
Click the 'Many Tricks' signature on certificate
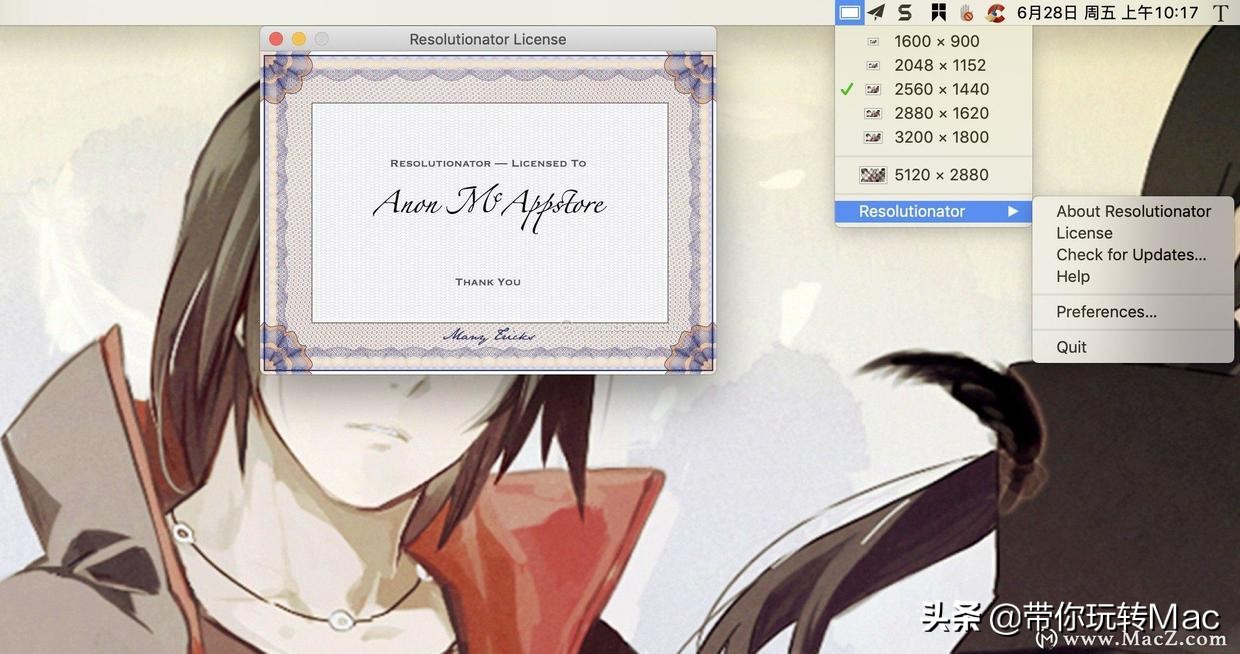click(x=489, y=336)
